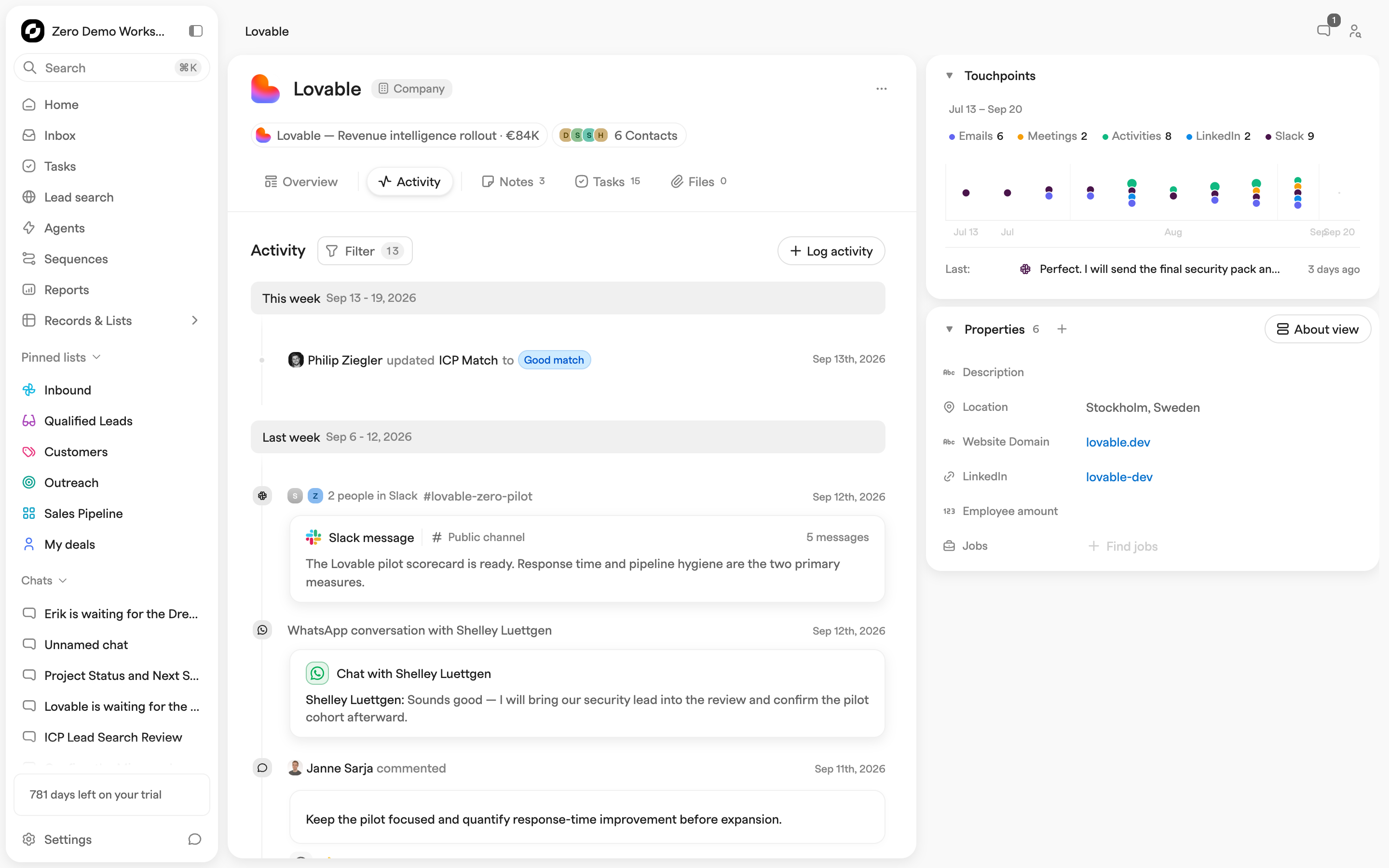Screen dimensions: 1389x868
Task: Click the user search icon at top right
Action: [x=1355, y=31]
